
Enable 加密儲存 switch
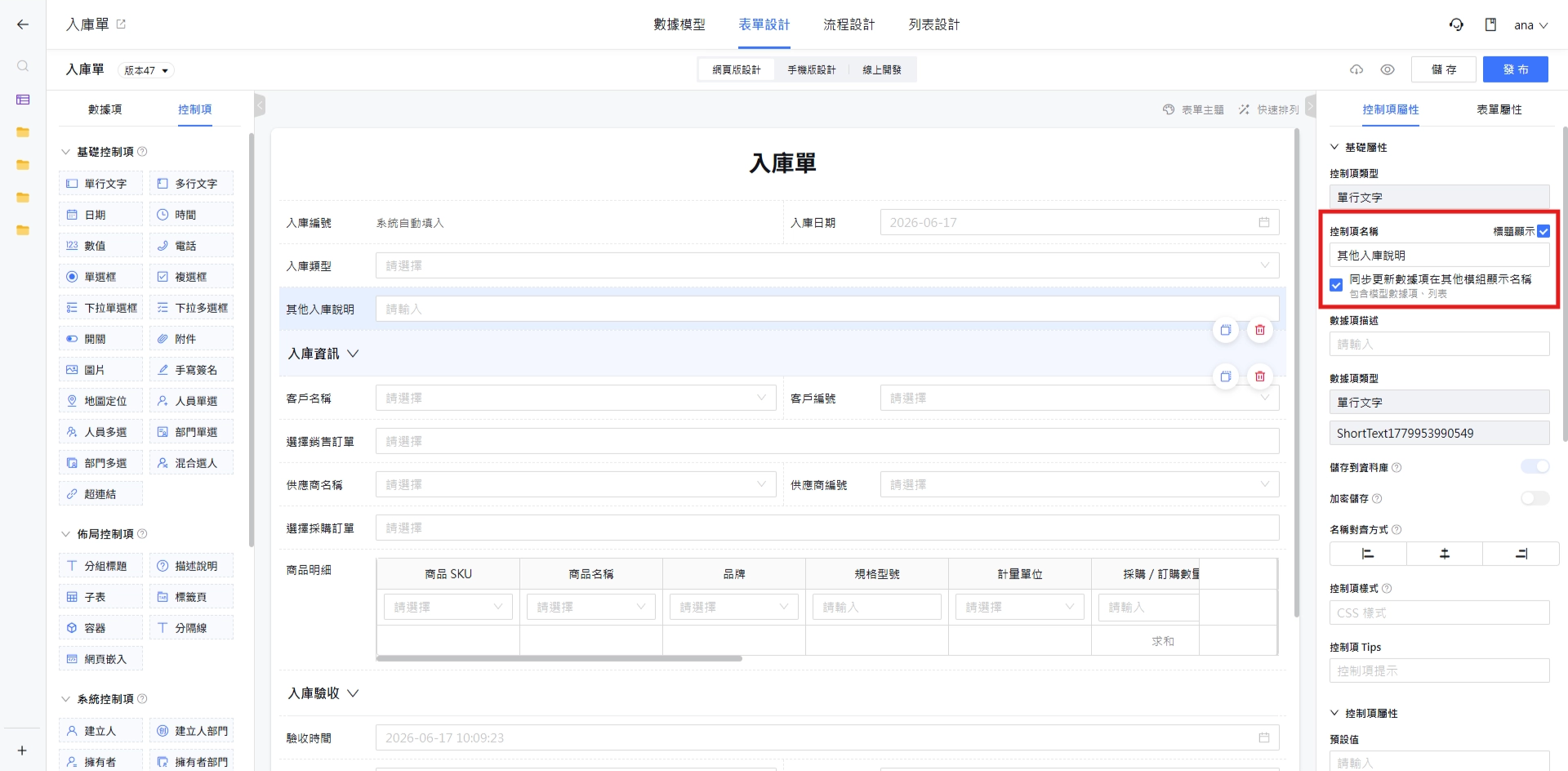pyautogui.click(x=1535, y=498)
